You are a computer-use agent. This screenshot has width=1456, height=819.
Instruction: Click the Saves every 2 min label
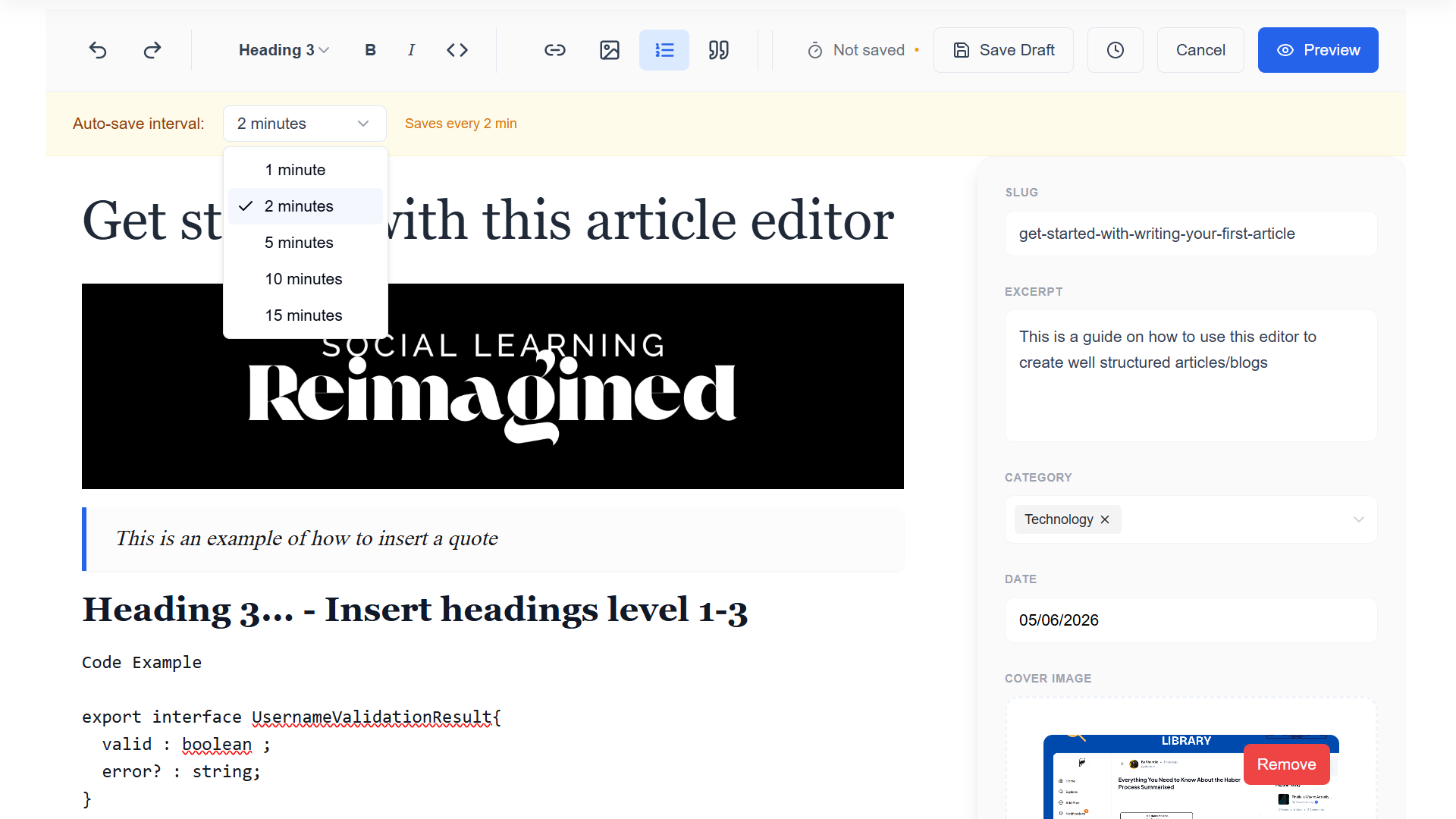tap(461, 124)
